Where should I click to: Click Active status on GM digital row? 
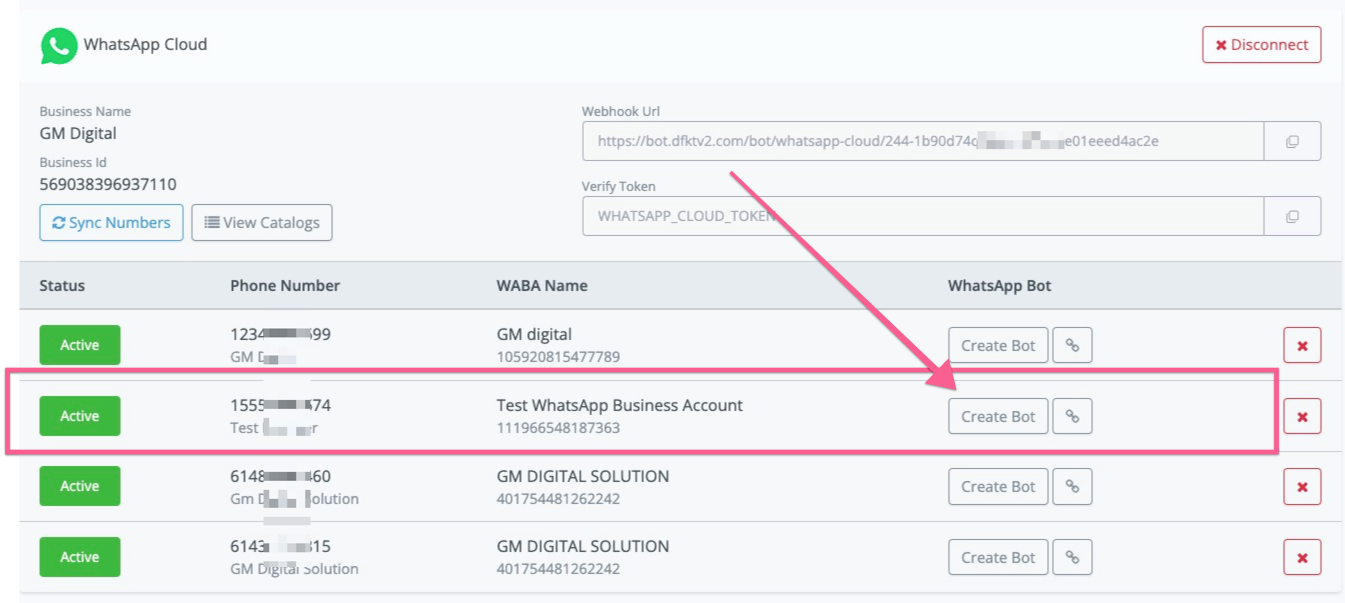click(80, 345)
